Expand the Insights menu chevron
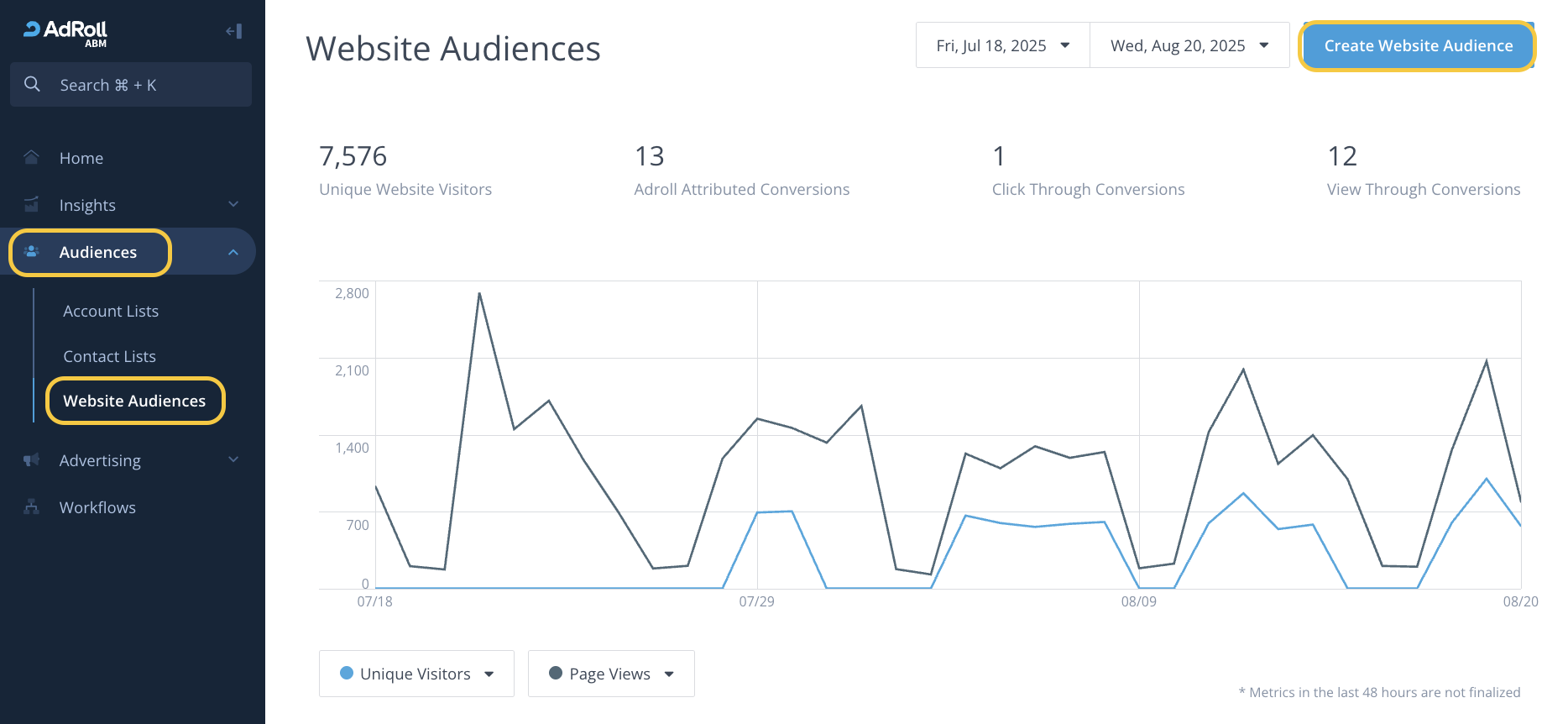 click(233, 205)
